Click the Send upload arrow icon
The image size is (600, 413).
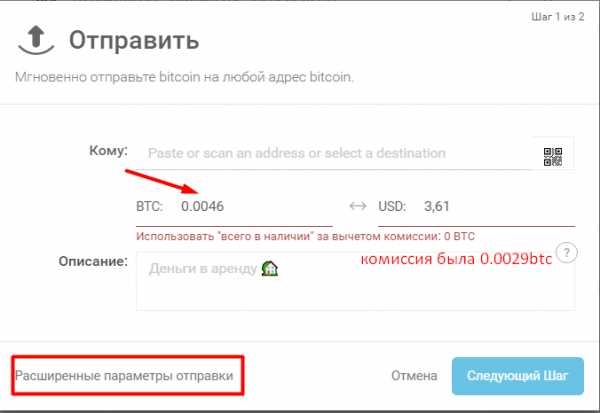coord(36,40)
